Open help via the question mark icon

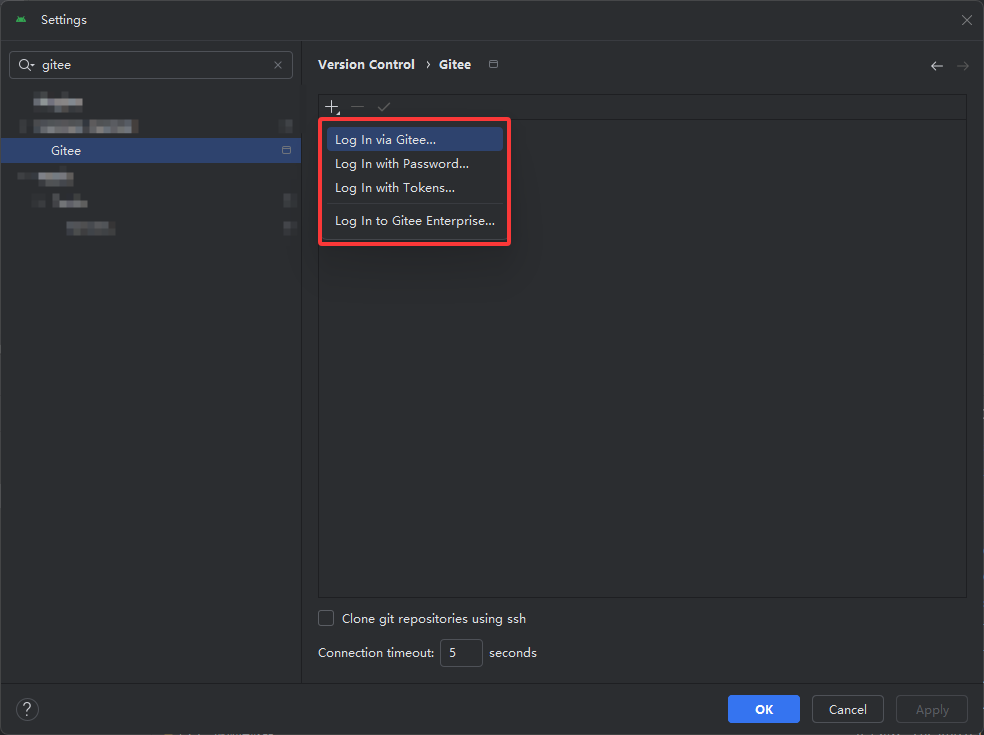coord(27,709)
